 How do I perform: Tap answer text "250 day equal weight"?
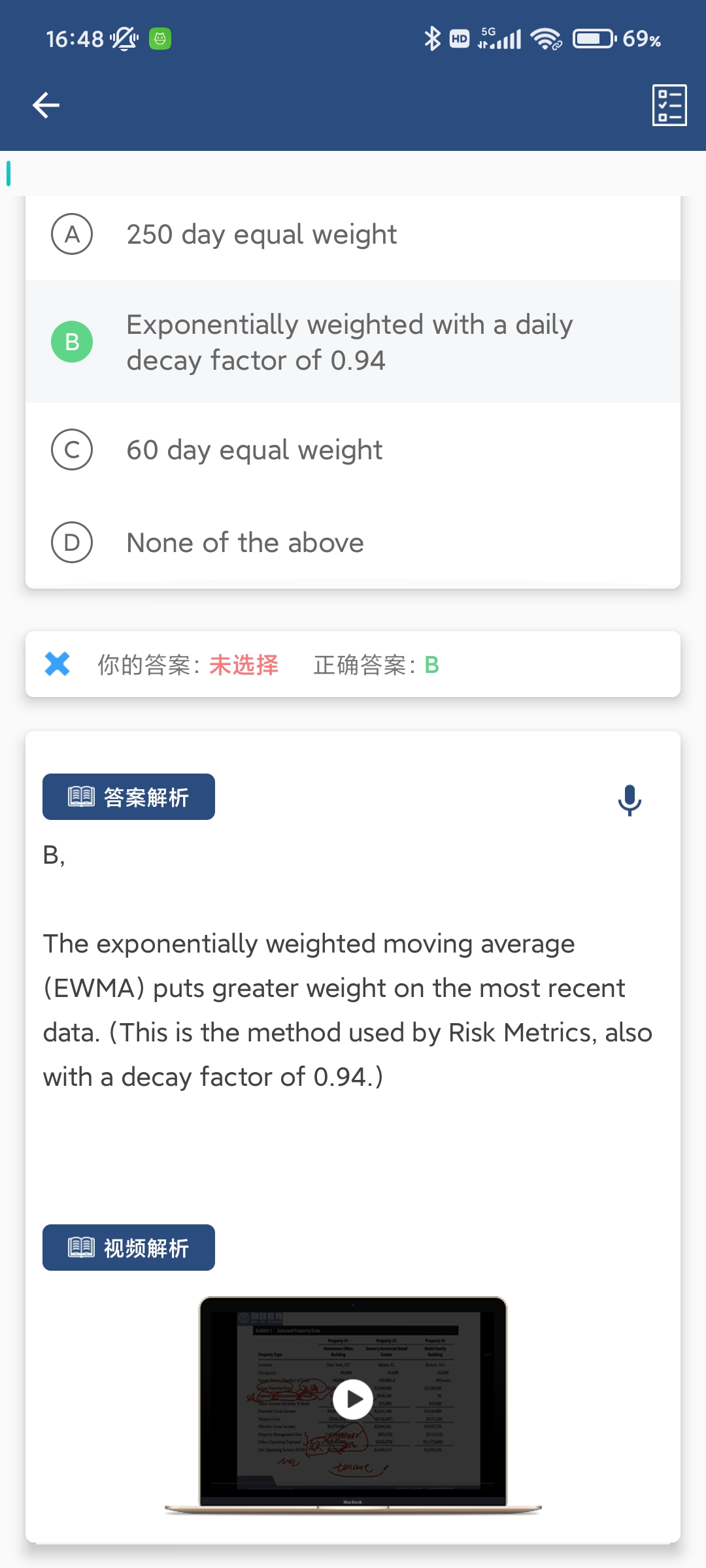261,235
